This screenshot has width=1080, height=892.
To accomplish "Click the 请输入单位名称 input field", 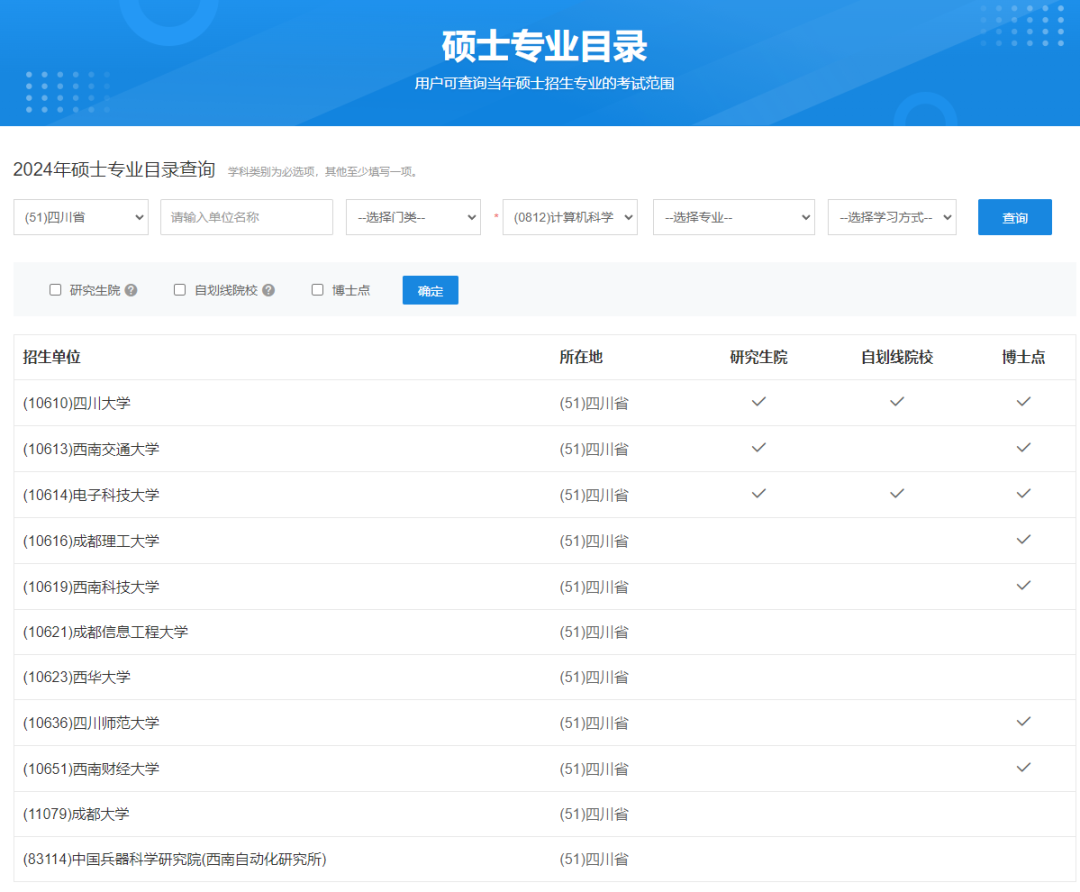I will (247, 217).
